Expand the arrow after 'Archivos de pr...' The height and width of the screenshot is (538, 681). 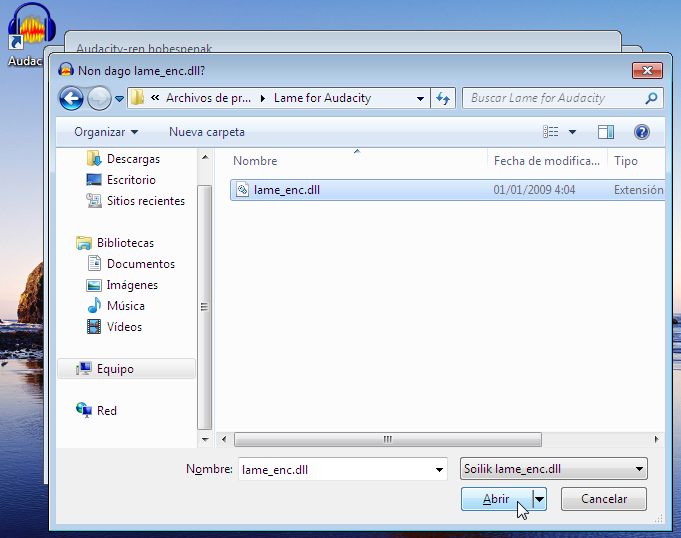[x=263, y=99]
